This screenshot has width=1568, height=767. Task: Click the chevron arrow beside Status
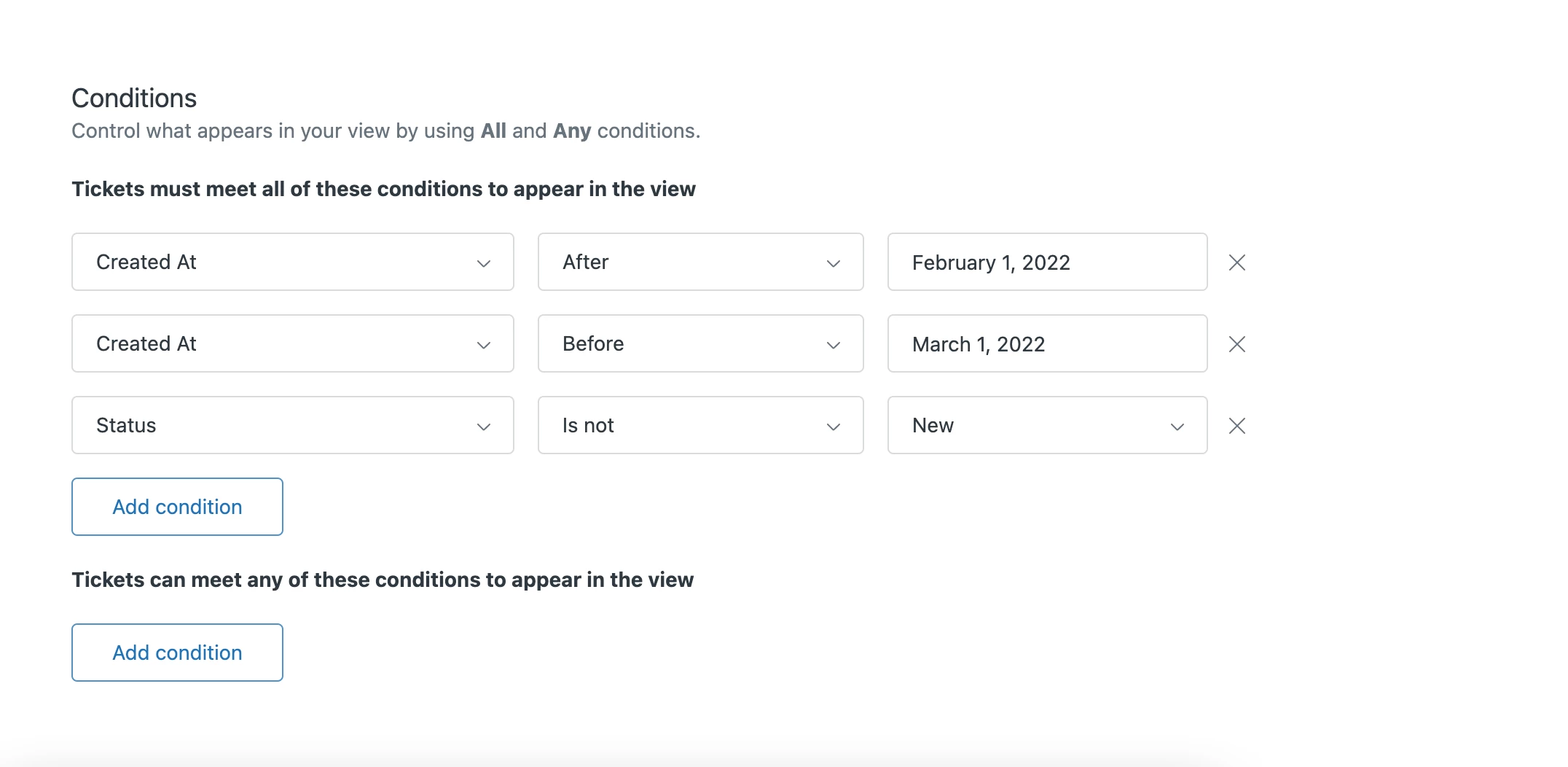click(484, 427)
